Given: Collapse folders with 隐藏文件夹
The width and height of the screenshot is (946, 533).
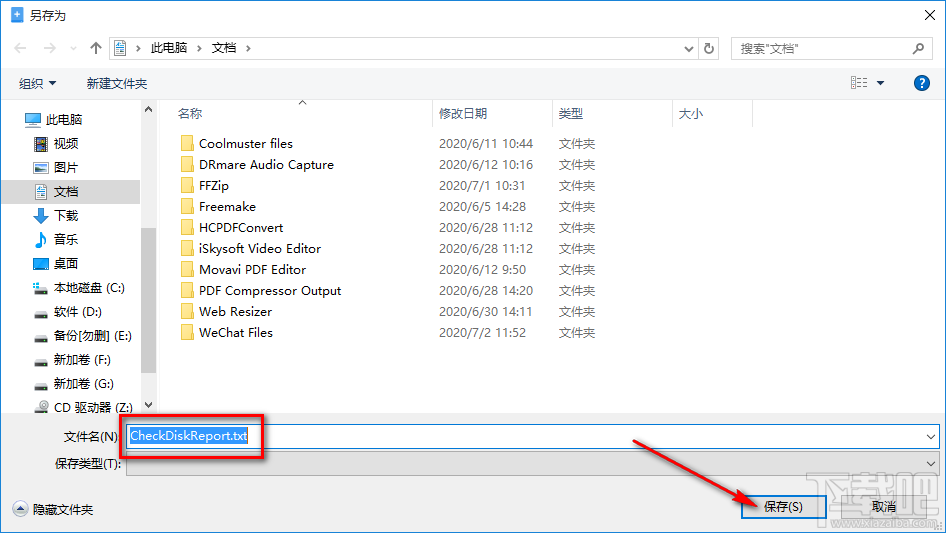Looking at the screenshot, I should click(53, 509).
